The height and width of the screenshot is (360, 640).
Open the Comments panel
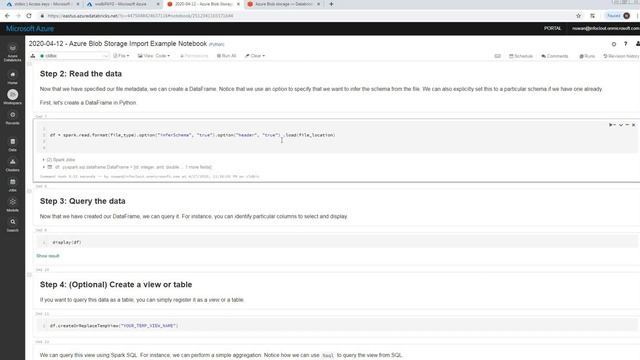[x=555, y=56]
